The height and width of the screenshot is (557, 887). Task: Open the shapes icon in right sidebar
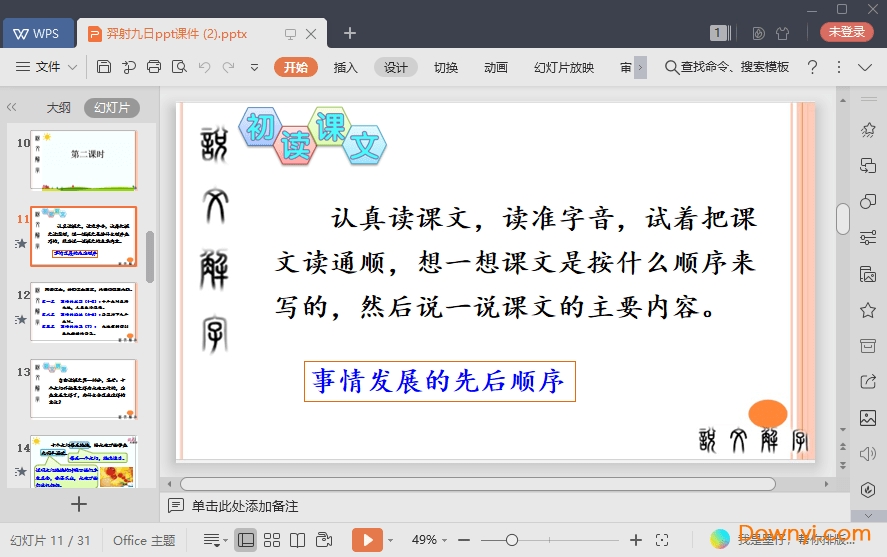(868, 201)
